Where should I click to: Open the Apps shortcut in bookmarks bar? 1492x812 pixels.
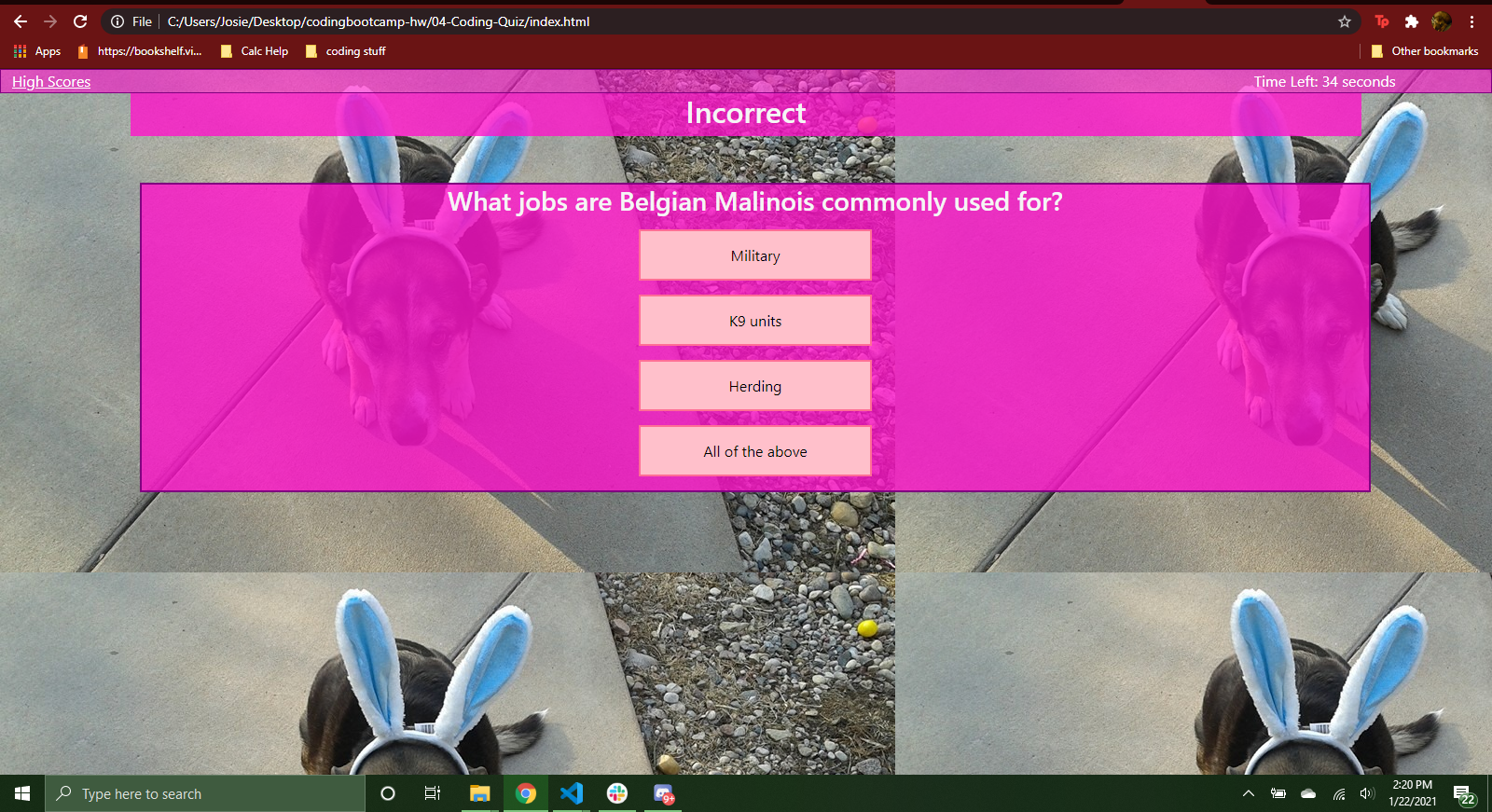[x=37, y=51]
